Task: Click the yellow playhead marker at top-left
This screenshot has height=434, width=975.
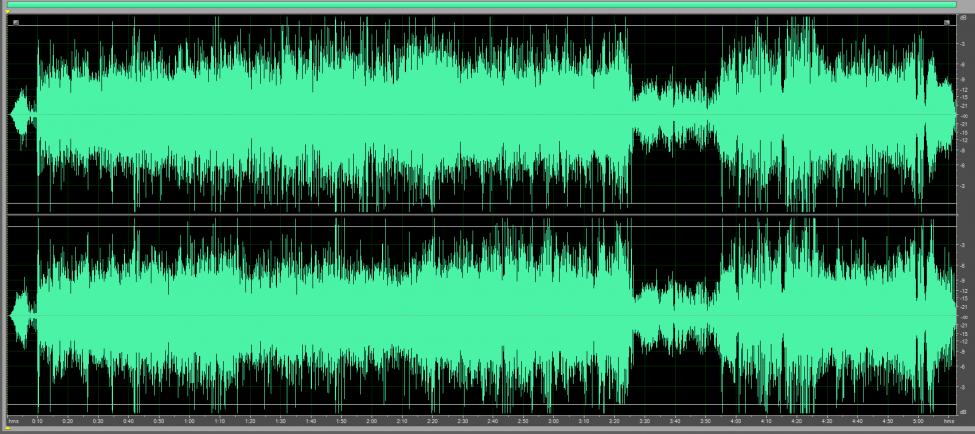Action: click(7, 11)
